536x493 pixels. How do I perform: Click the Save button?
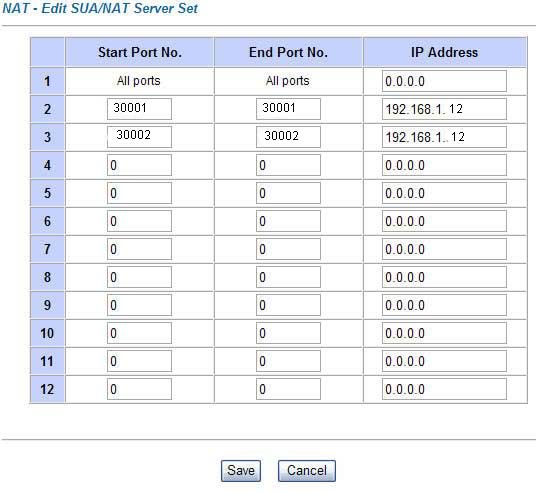tap(241, 471)
